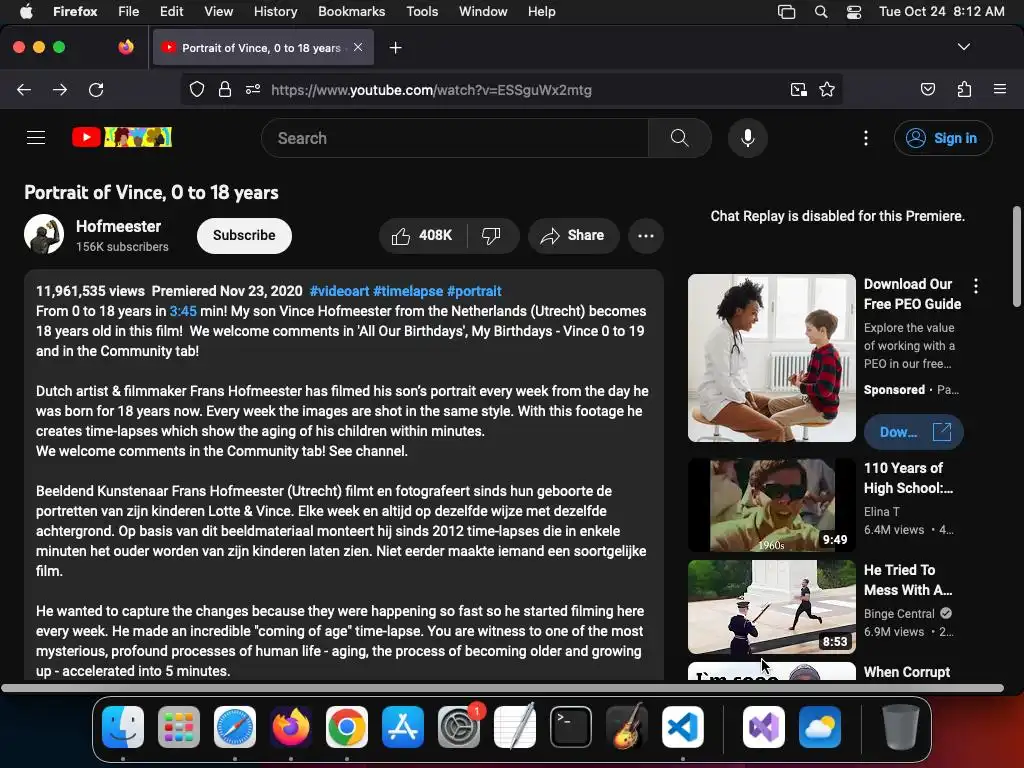Open site permissions icon in address bar
This screenshot has height=768, width=1024.
tap(253, 89)
